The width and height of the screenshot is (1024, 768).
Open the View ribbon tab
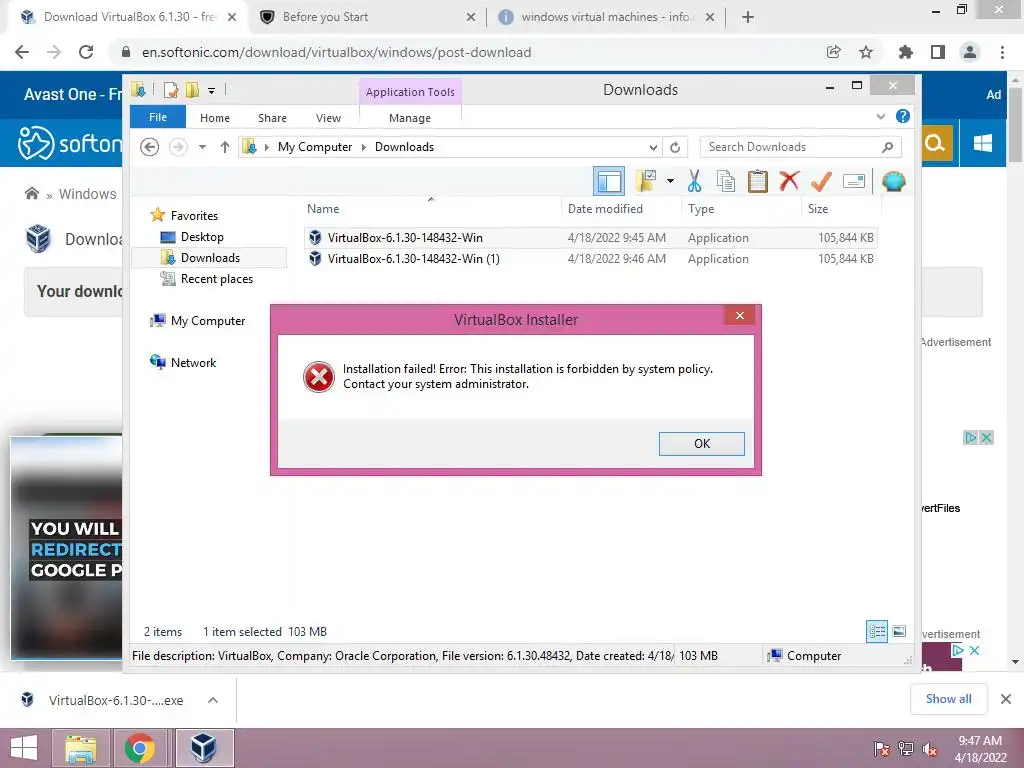[328, 118]
